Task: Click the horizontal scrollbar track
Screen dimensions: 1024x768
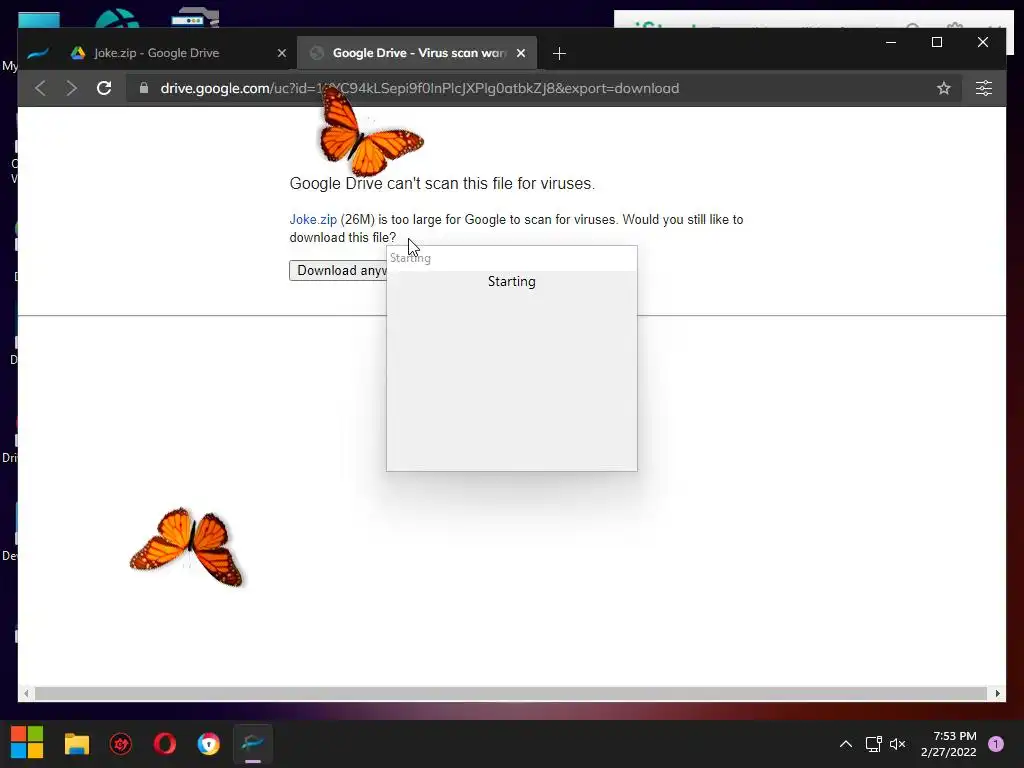Action: click(511, 693)
